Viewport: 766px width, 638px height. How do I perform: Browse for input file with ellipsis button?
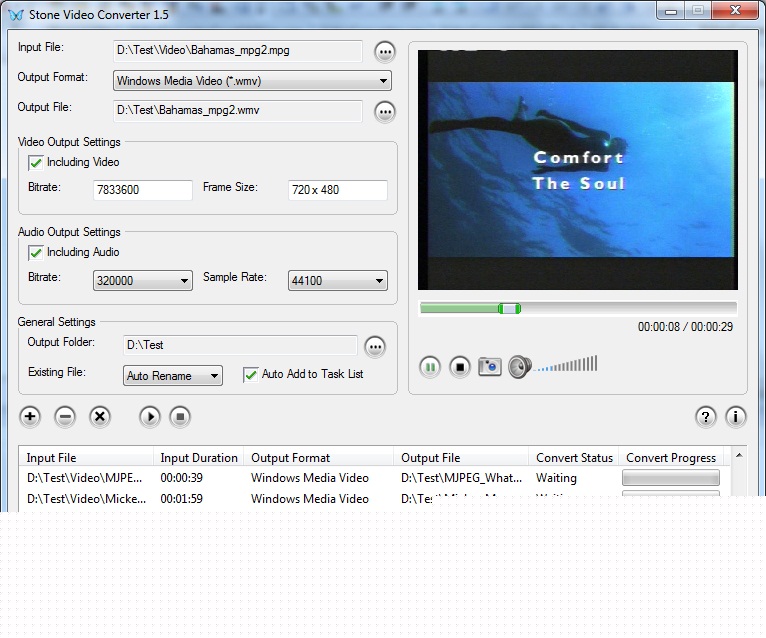coord(385,52)
